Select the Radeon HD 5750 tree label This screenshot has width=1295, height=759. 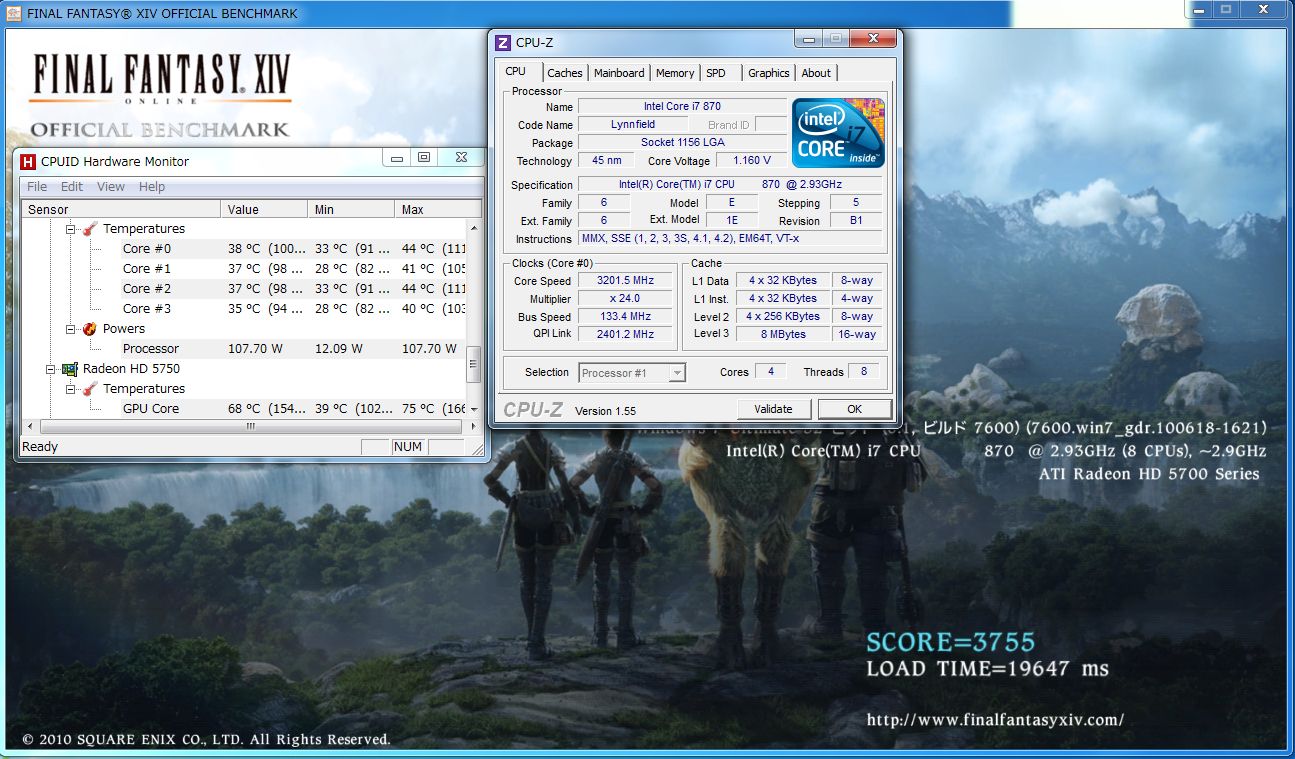click(132, 369)
